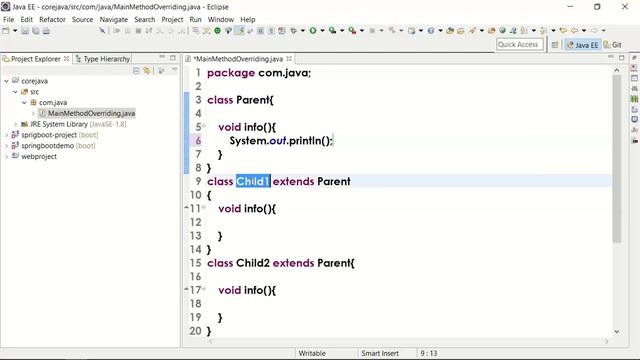Switch to the Git perspective

(613, 45)
